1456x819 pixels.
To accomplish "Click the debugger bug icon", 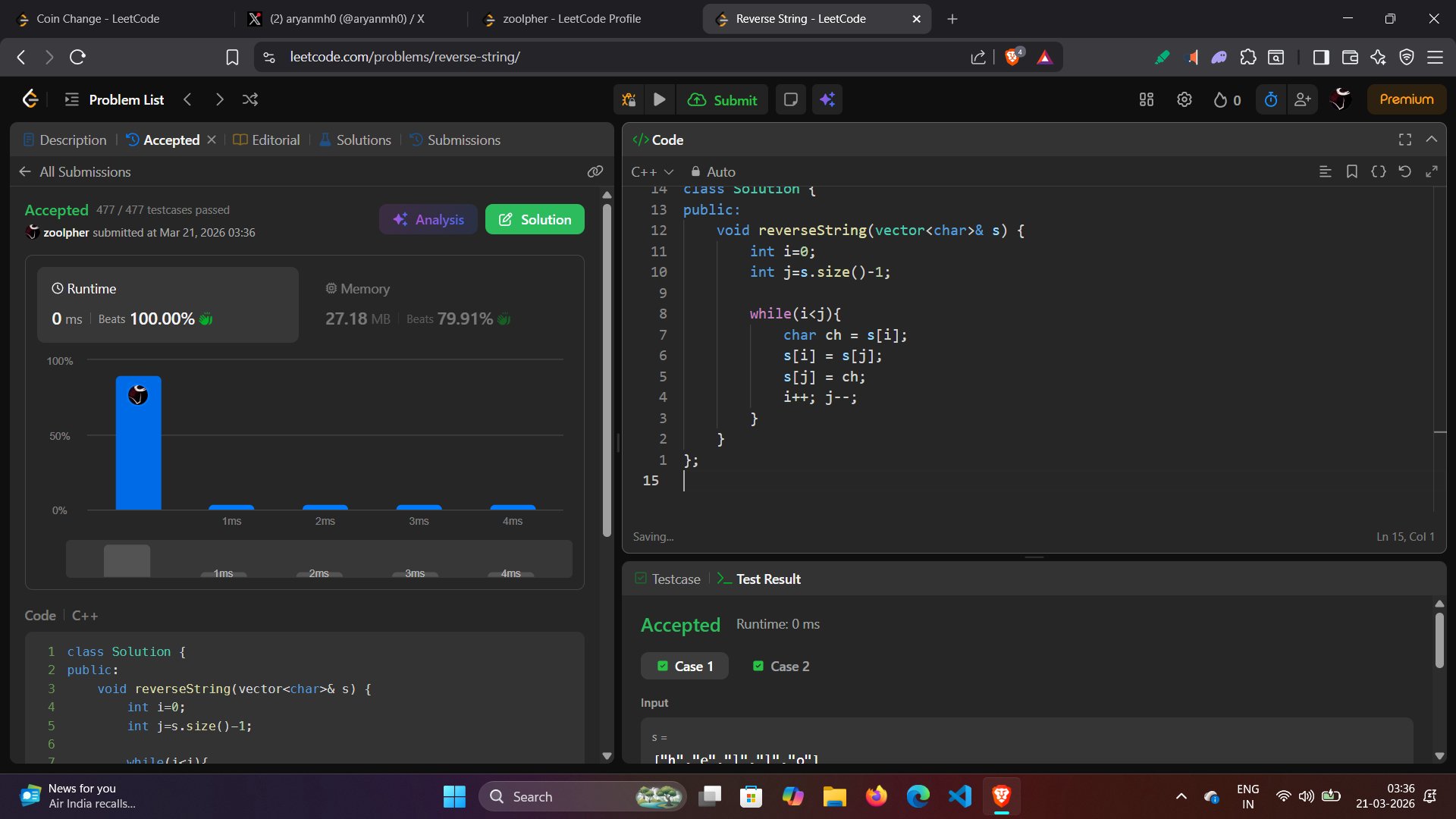I will click(x=629, y=99).
